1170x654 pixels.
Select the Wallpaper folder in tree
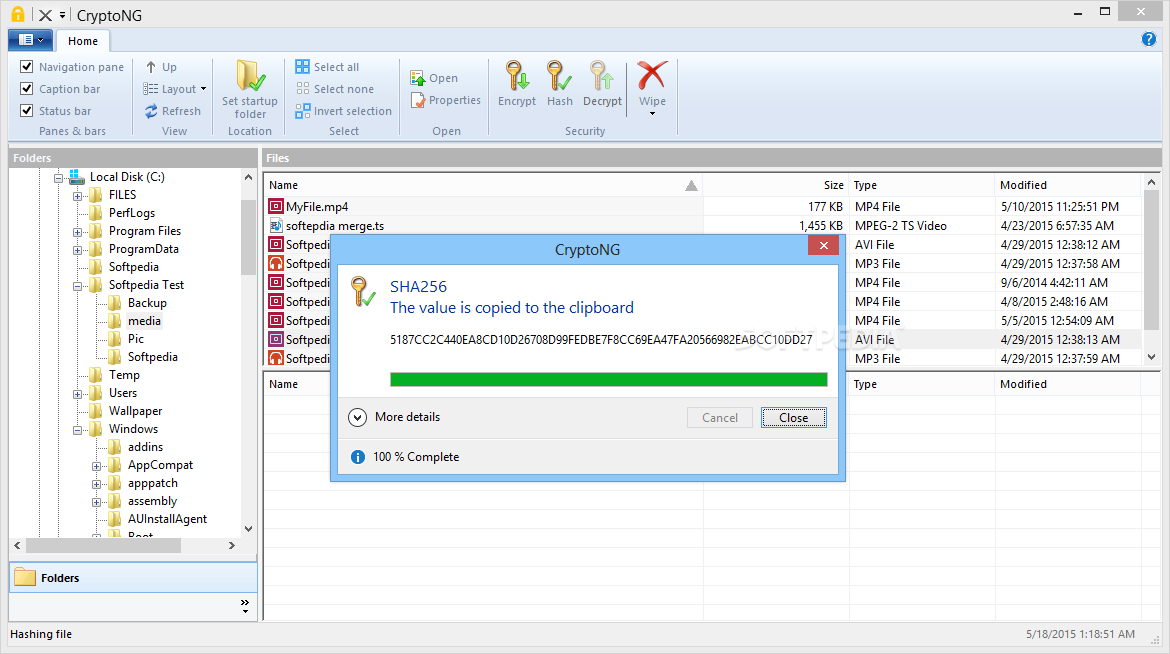tap(135, 411)
